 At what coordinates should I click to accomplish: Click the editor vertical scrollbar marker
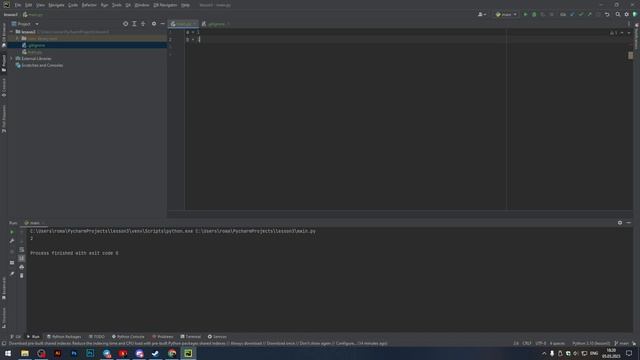click(630, 55)
